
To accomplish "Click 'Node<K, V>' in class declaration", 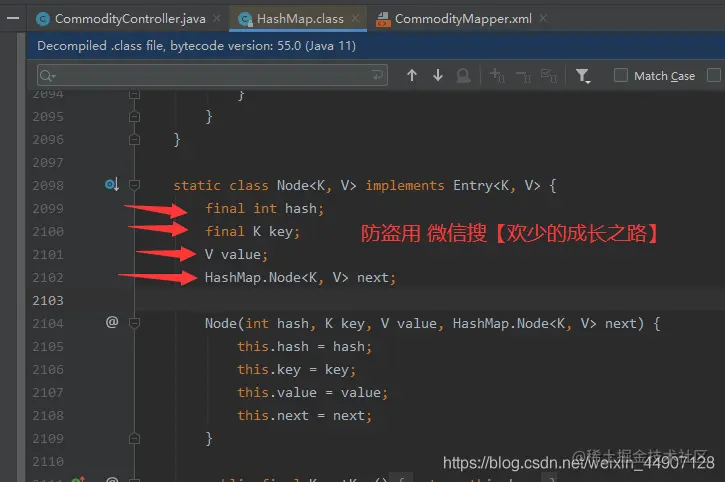I will click(x=317, y=185).
